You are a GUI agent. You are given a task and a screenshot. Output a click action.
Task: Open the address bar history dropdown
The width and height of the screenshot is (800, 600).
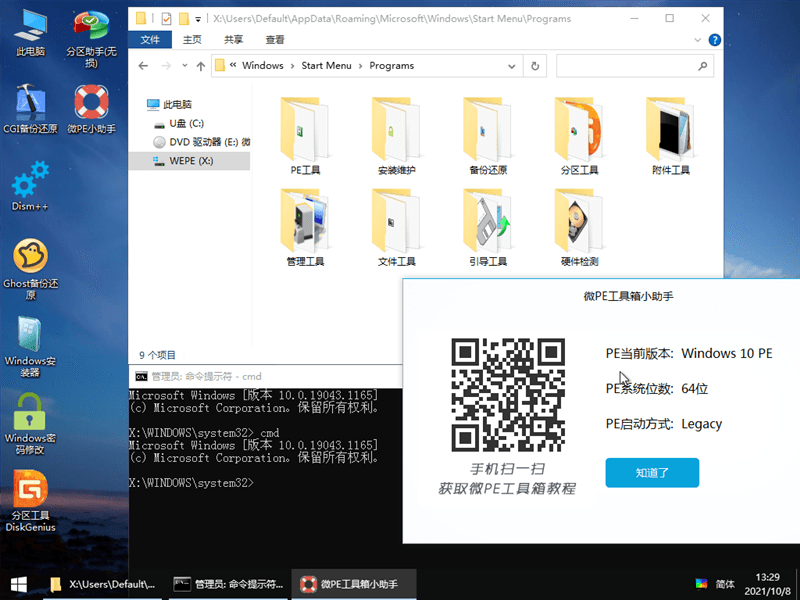[x=511, y=66]
